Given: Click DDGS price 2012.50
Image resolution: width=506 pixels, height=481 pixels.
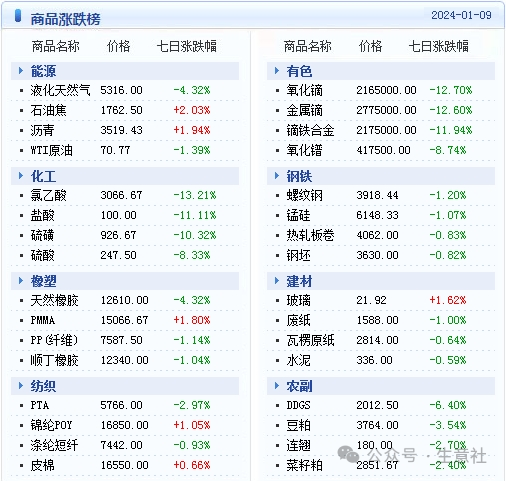Looking at the screenshot, I should click(377, 405).
